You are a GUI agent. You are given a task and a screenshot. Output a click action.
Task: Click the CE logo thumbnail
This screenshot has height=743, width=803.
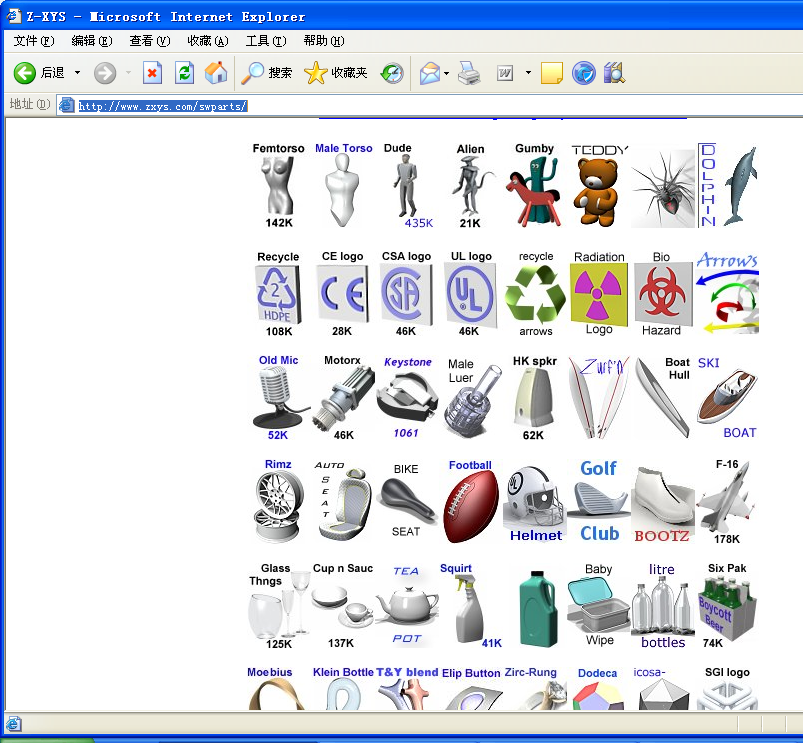[x=343, y=294]
